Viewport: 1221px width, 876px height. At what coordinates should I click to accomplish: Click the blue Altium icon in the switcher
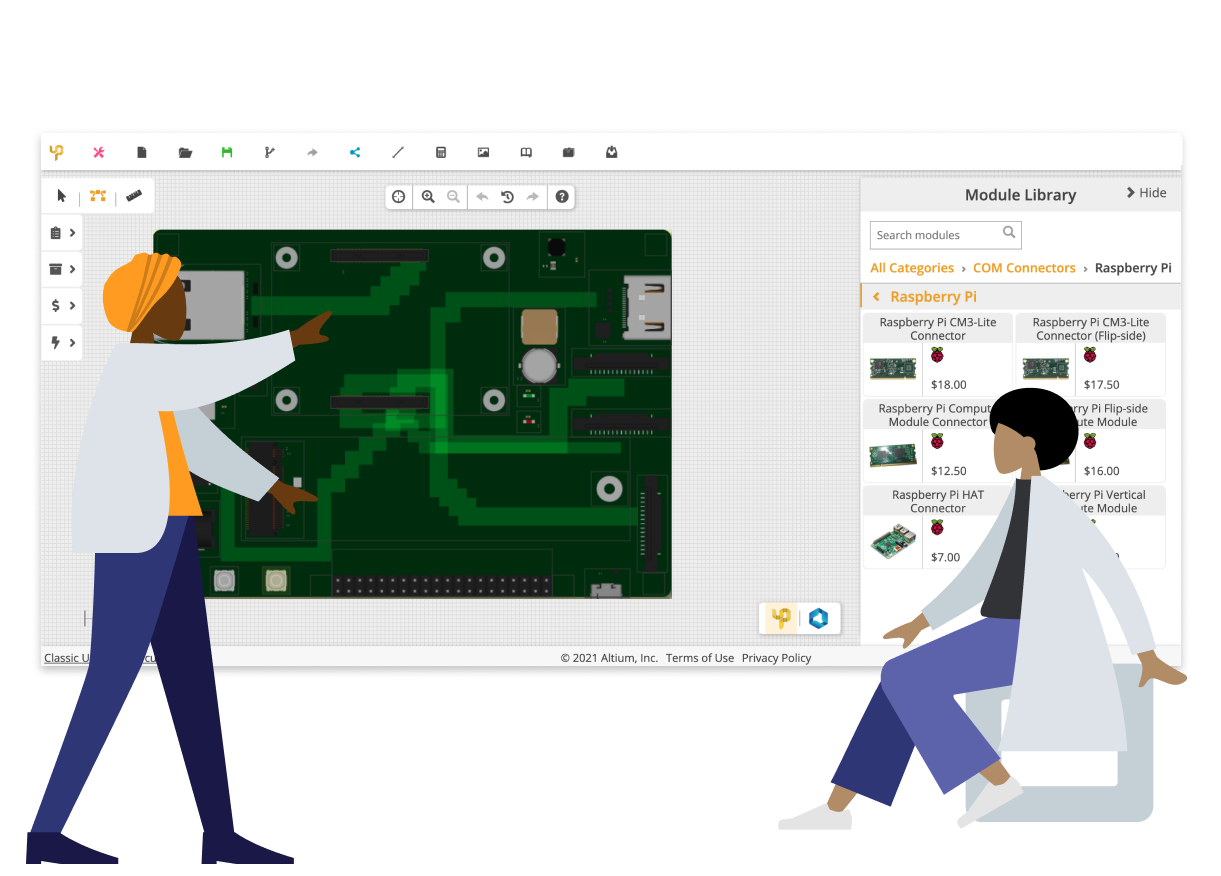(x=819, y=619)
